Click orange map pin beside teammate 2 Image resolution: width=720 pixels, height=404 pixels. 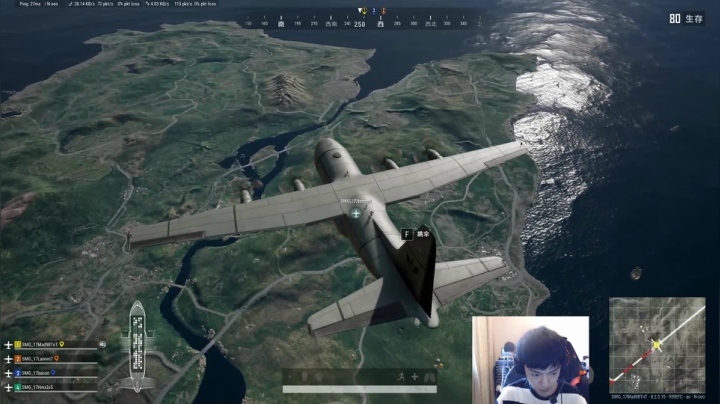(56, 358)
